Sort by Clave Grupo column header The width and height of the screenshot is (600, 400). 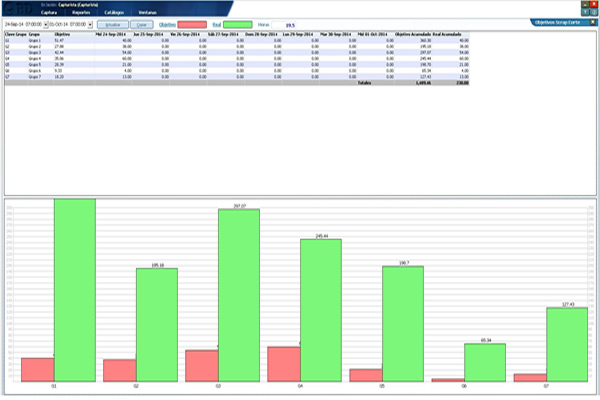(14, 34)
